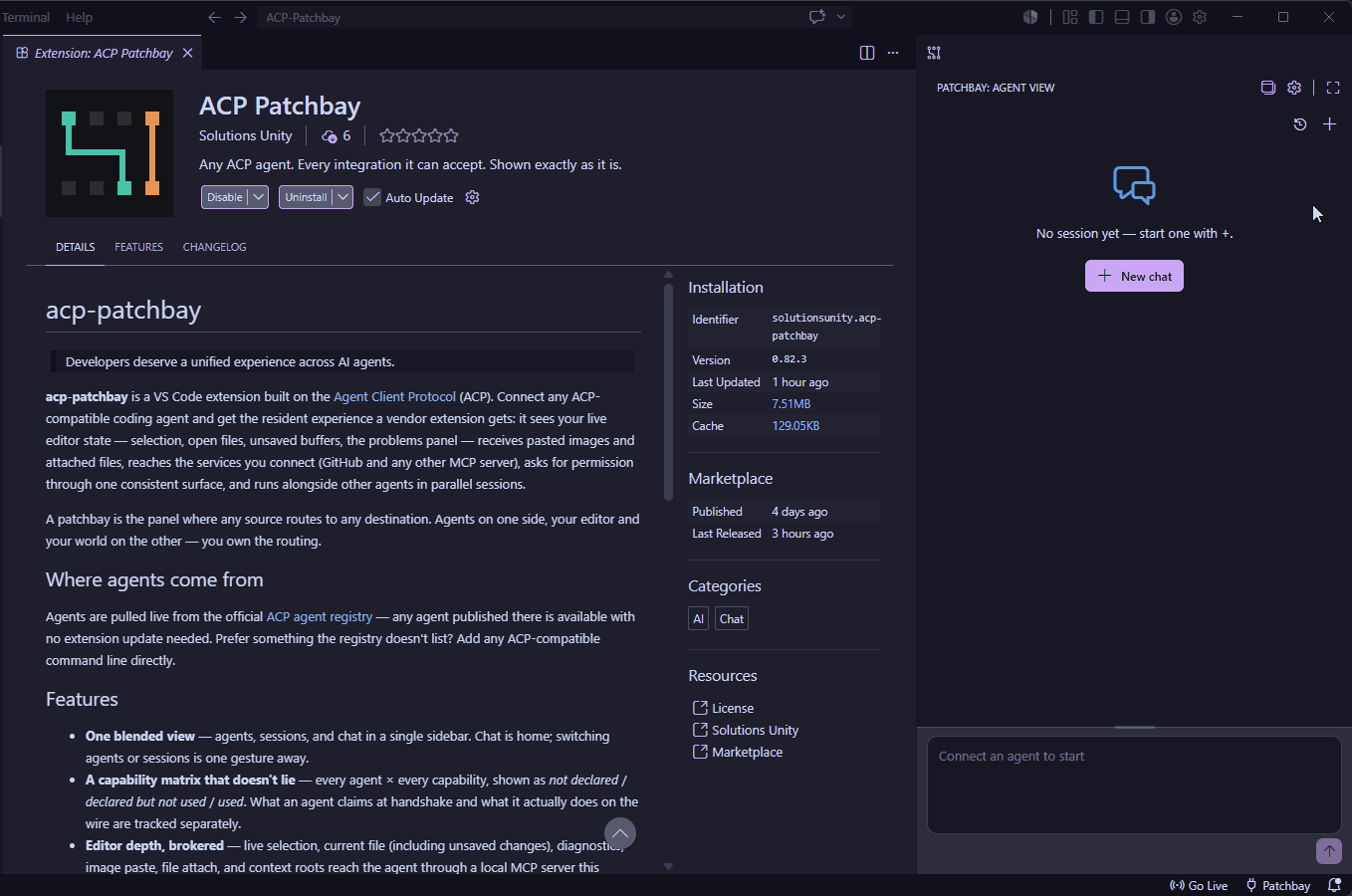Go forward with the navigation arrow
1352x896 pixels.
pyautogui.click(x=241, y=17)
